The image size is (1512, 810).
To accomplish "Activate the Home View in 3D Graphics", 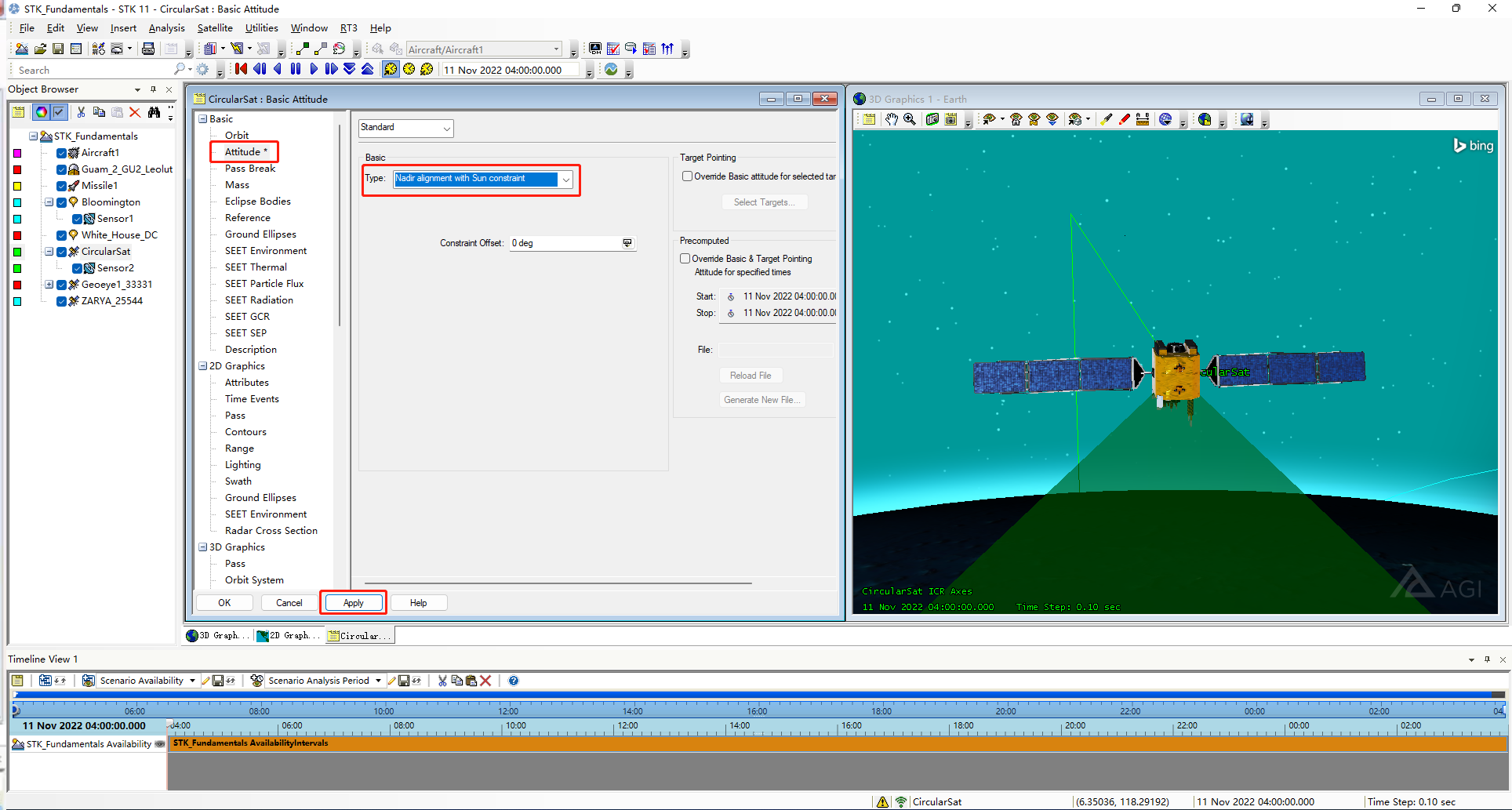I will coord(1015,119).
